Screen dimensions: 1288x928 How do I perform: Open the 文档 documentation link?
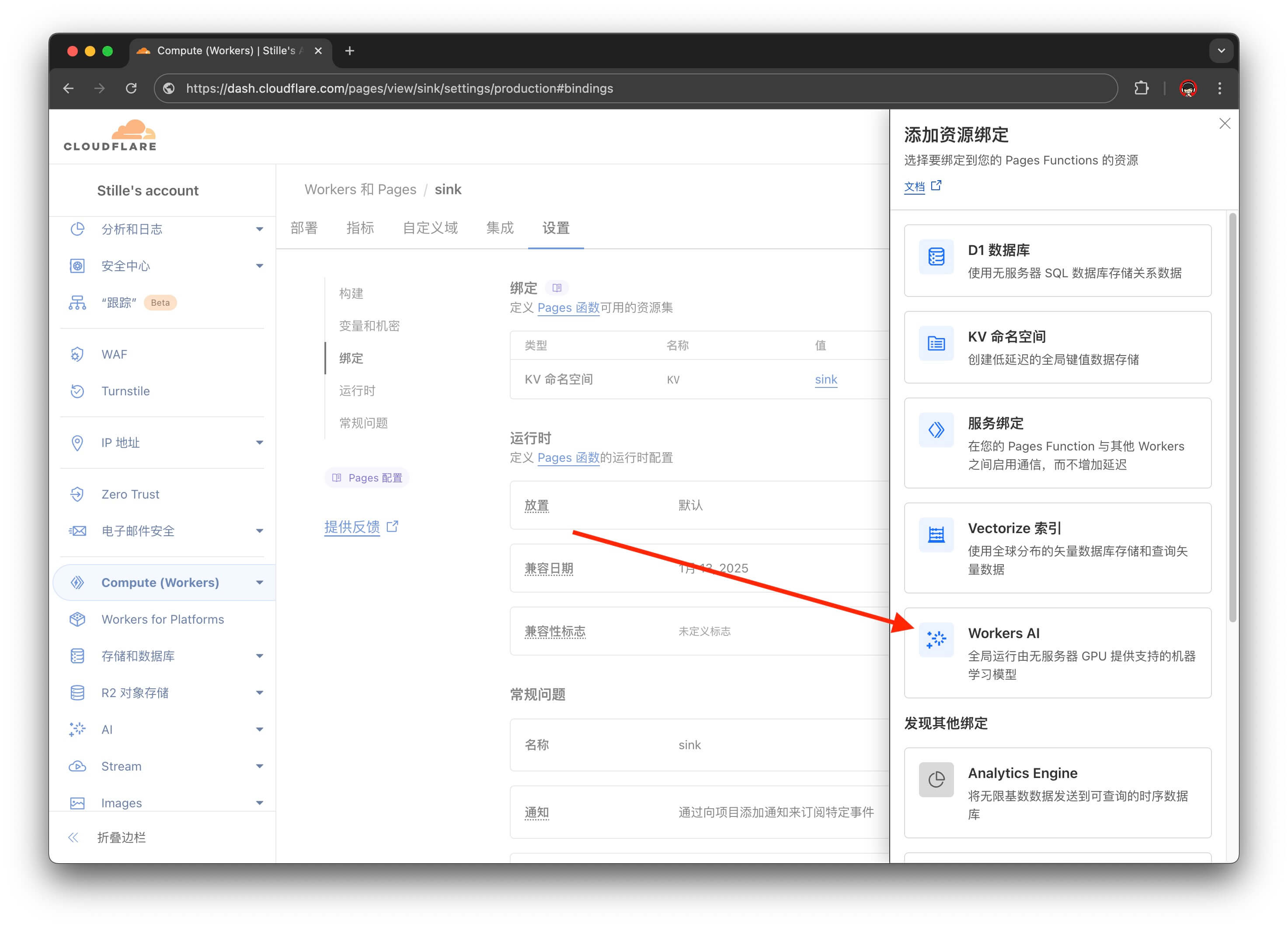[923, 186]
